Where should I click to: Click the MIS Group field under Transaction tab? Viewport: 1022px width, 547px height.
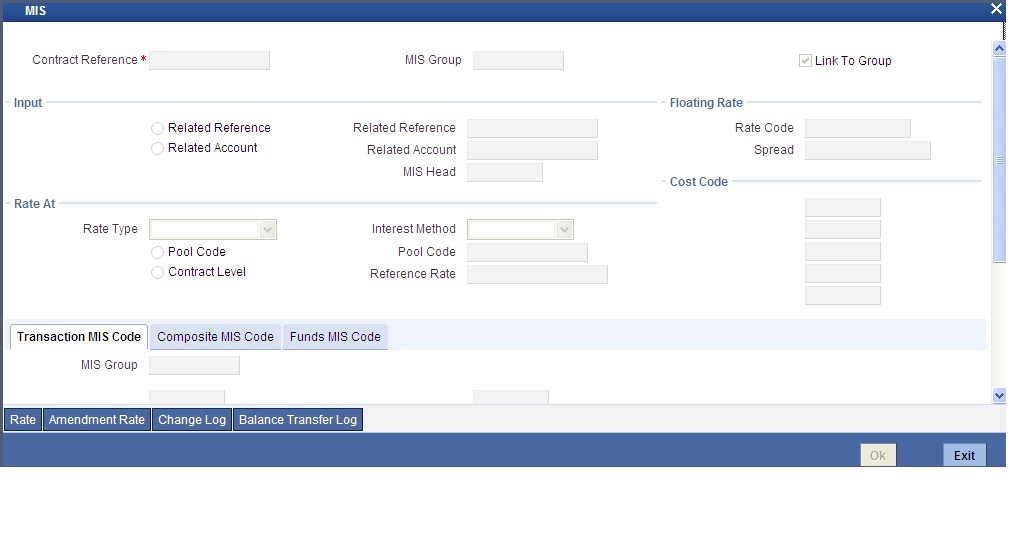194,365
